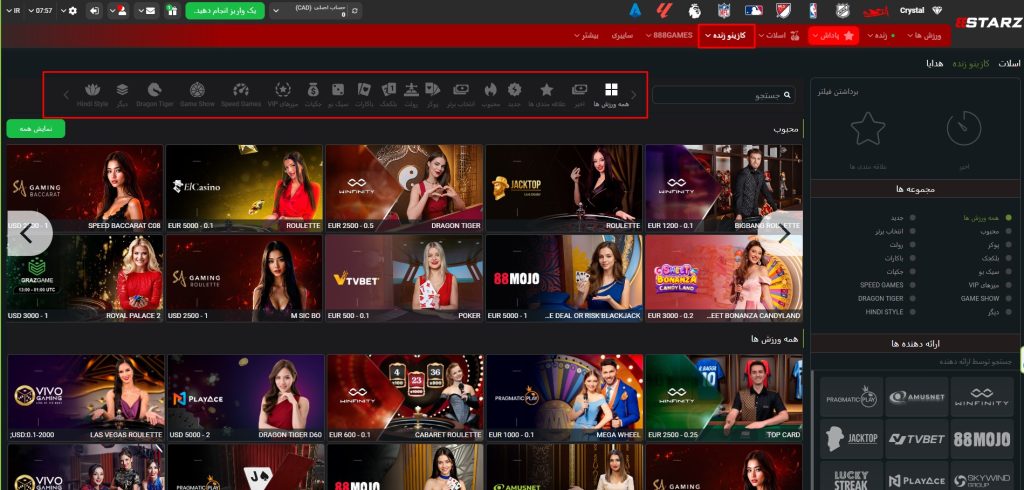1024x490 pixels.
Task: Open the Hindi Style lotus category icon
Action: (x=93, y=90)
